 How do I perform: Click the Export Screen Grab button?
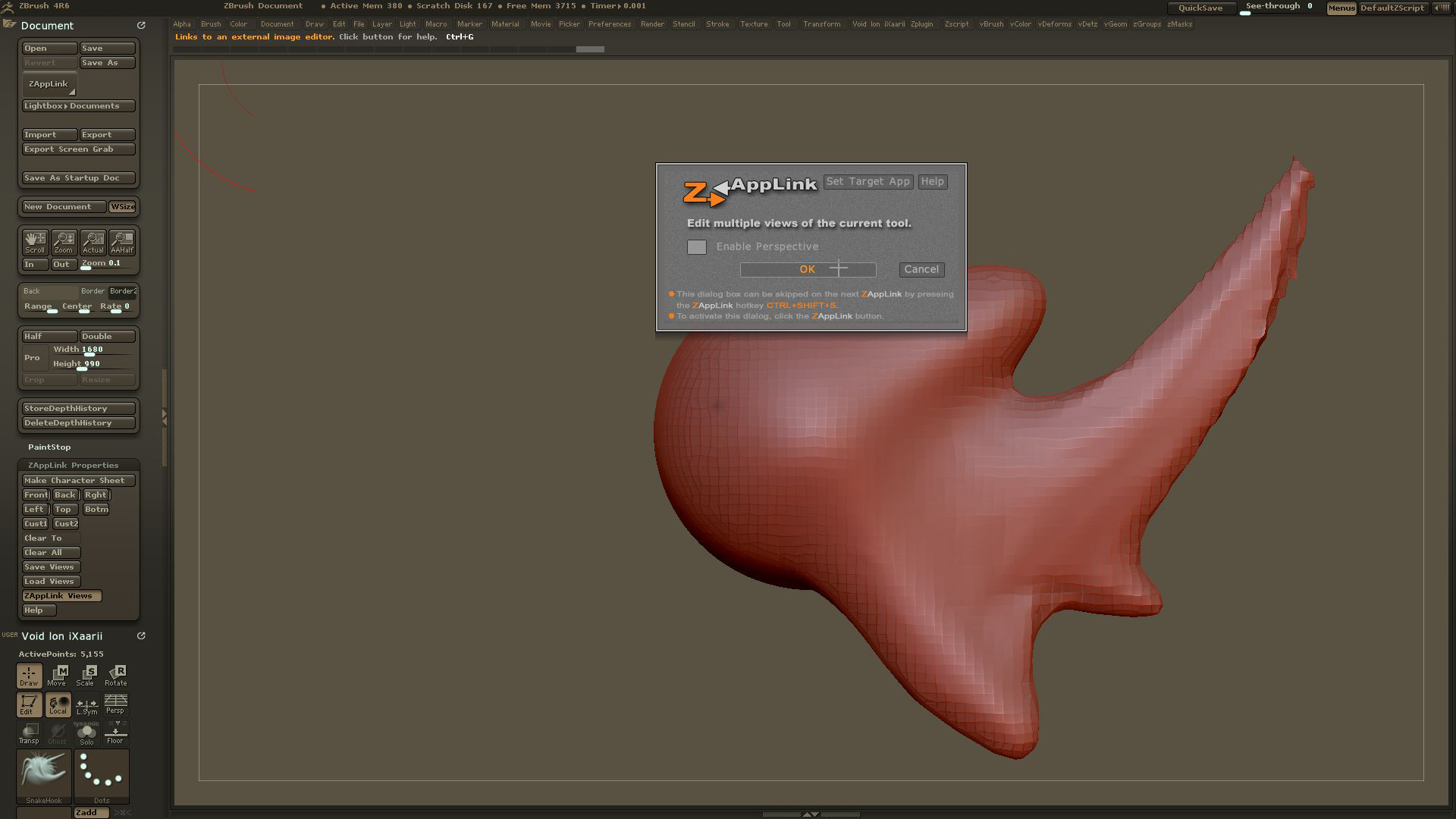[79, 149]
